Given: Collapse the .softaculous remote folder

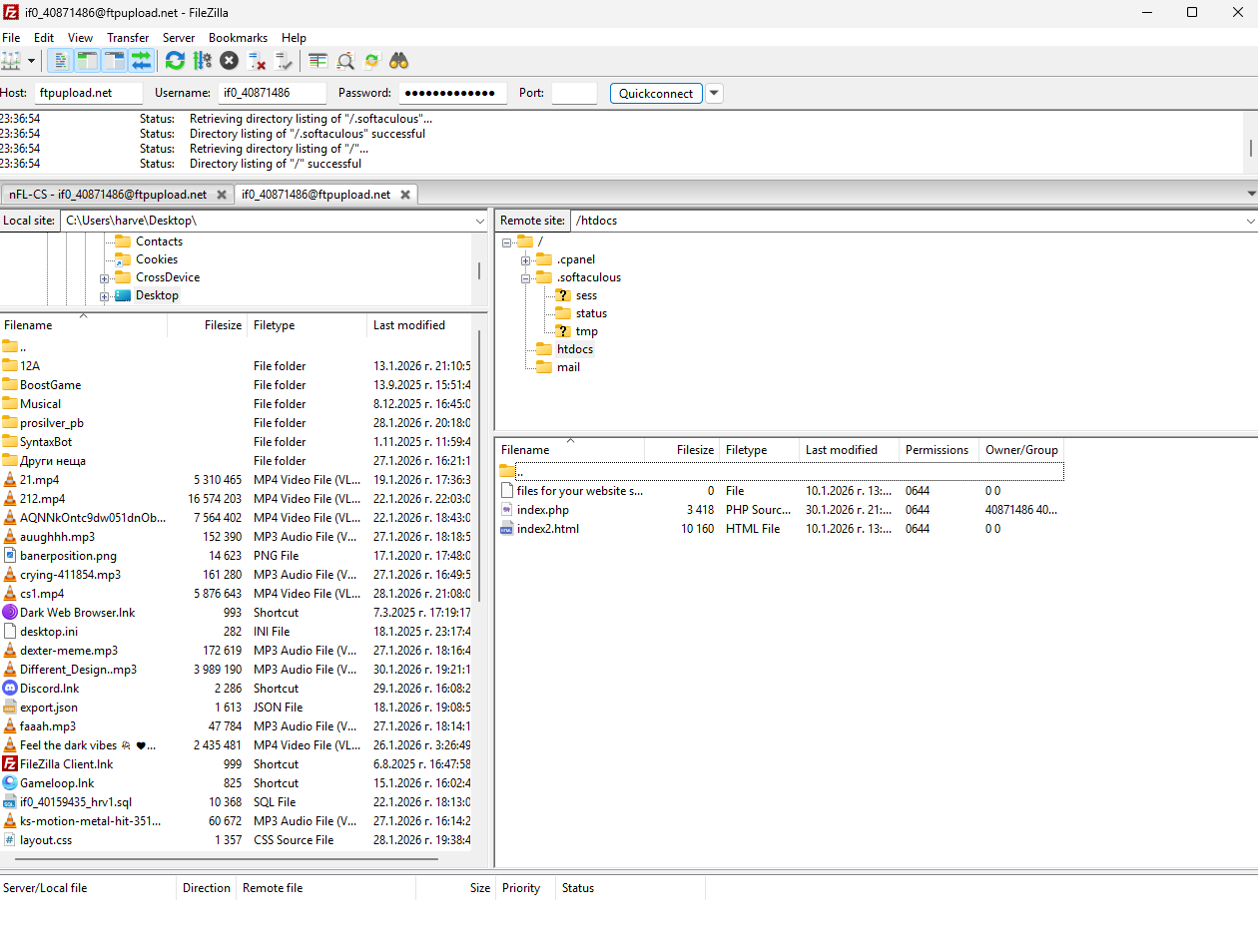Looking at the screenshot, I should (x=525, y=278).
